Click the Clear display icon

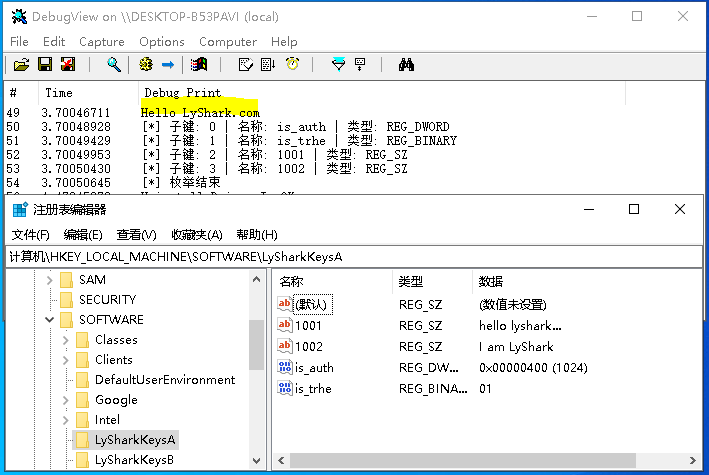199,65
